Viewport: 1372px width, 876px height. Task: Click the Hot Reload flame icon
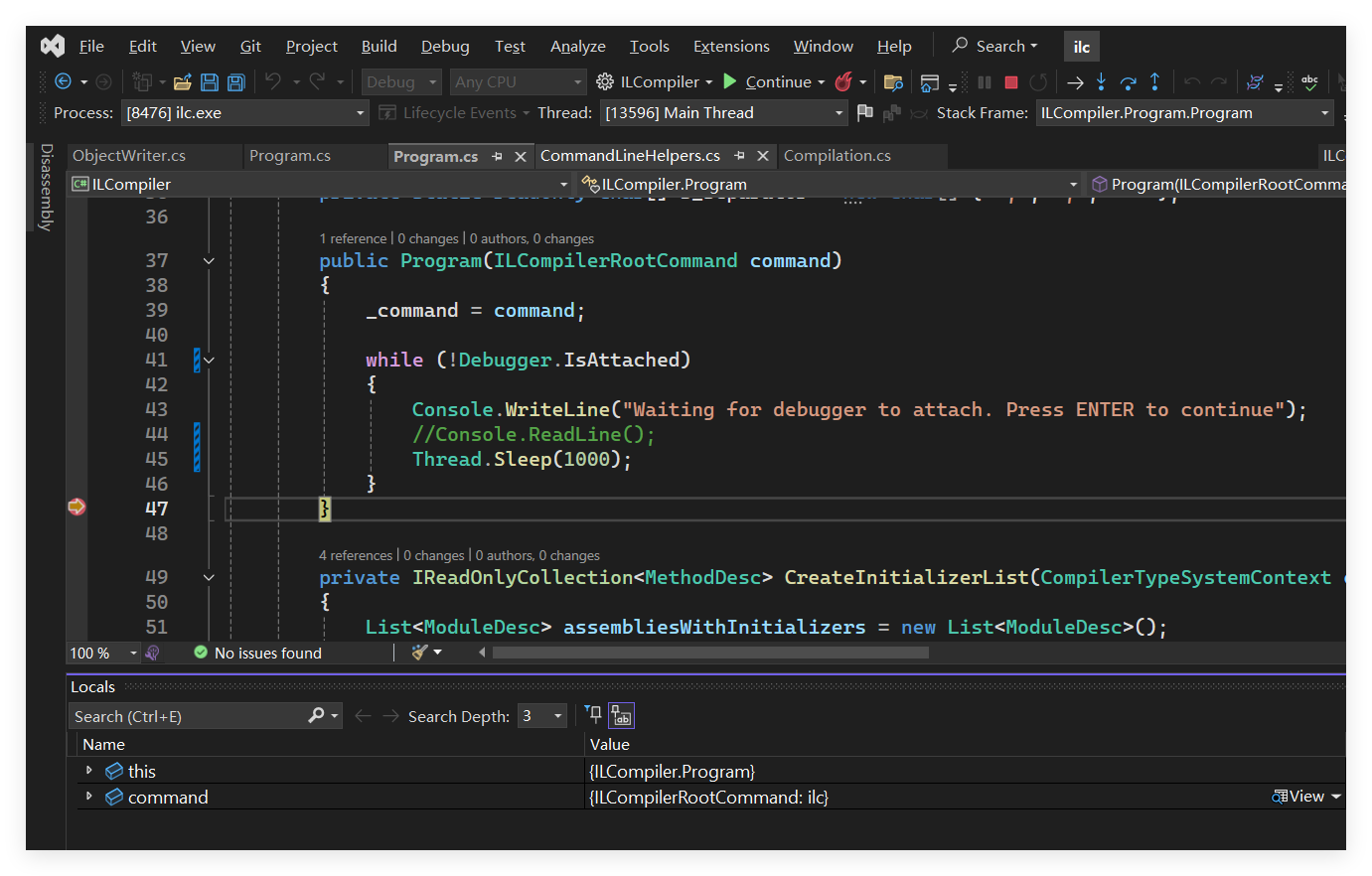(x=843, y=81)
